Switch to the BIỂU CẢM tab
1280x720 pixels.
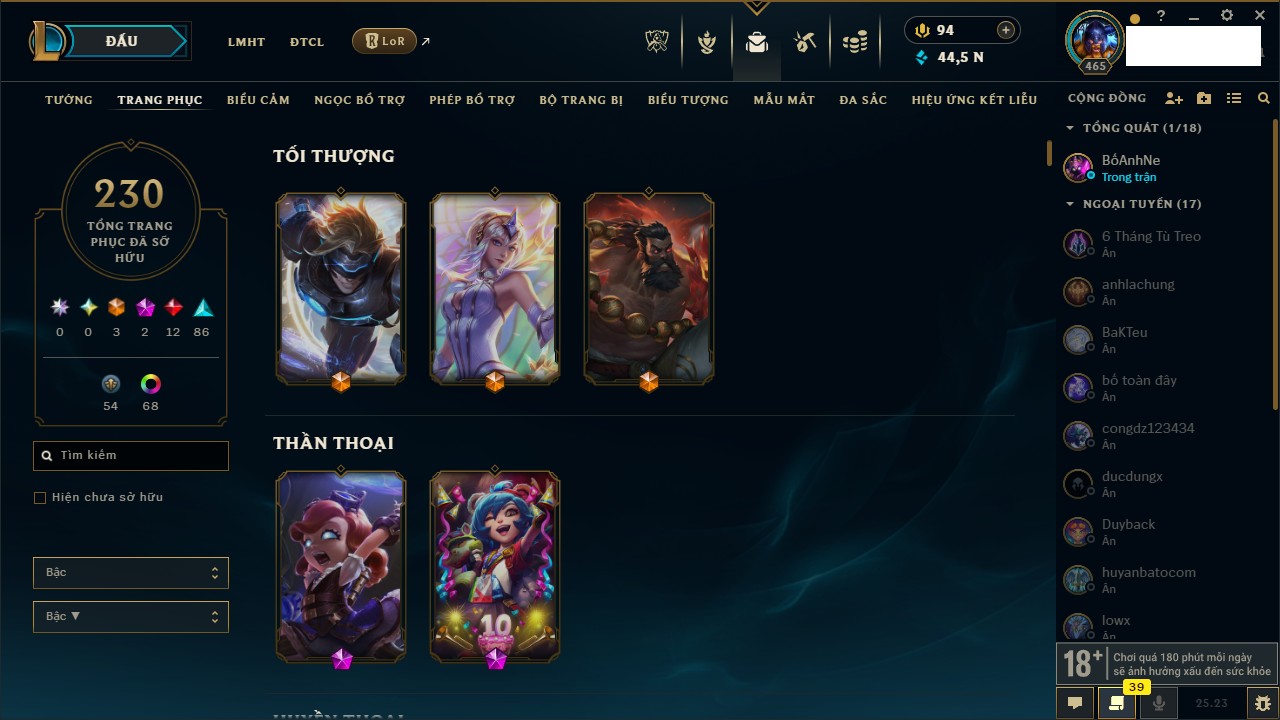(x=258, y=100)
